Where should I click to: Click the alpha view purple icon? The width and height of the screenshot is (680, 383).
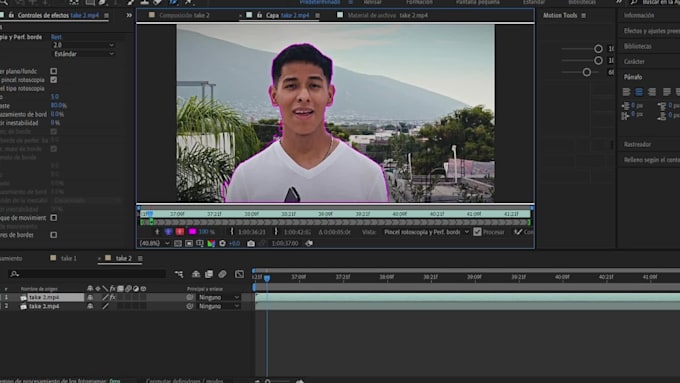click(168, 232)
